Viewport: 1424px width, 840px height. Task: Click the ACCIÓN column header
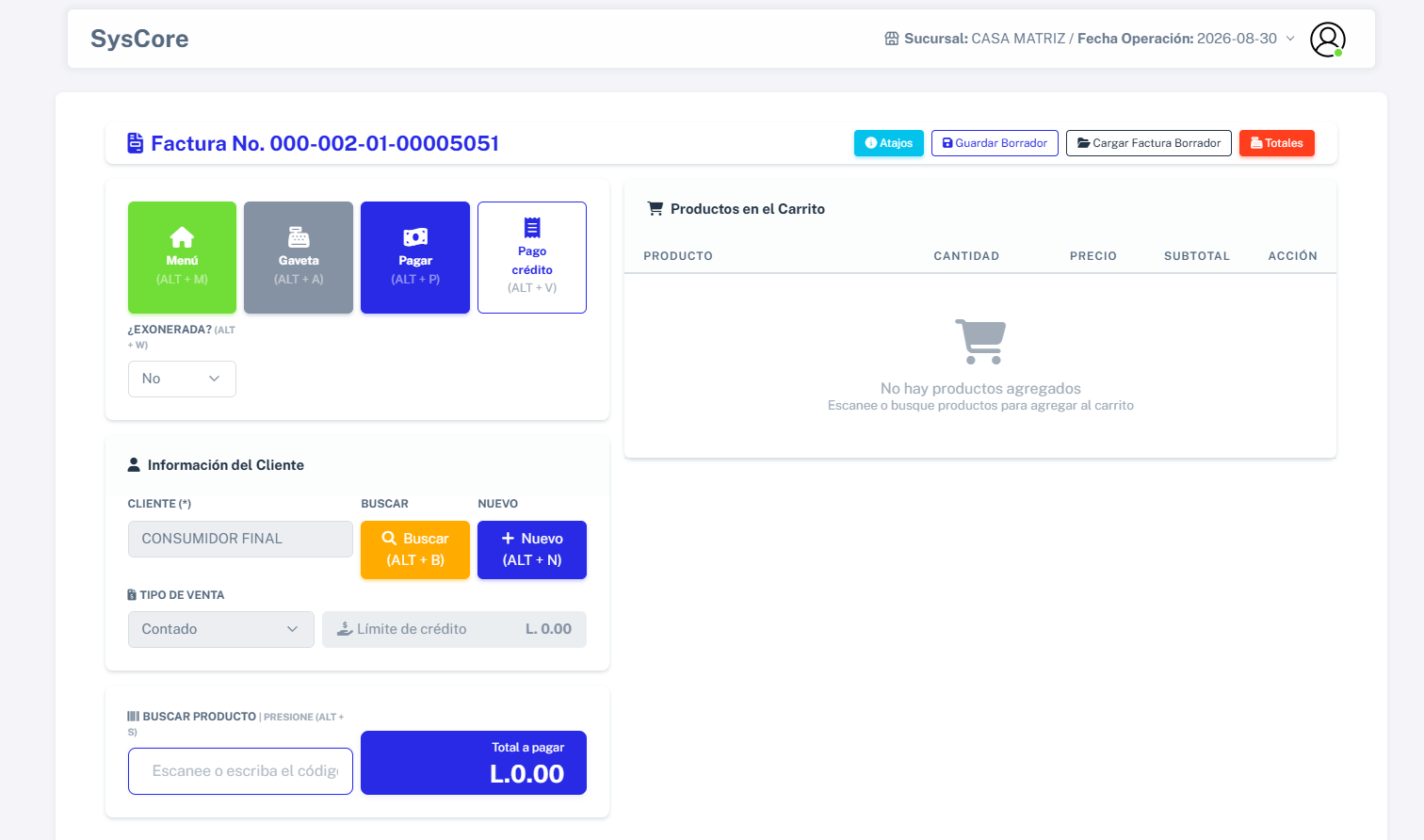click(1293, 256)
